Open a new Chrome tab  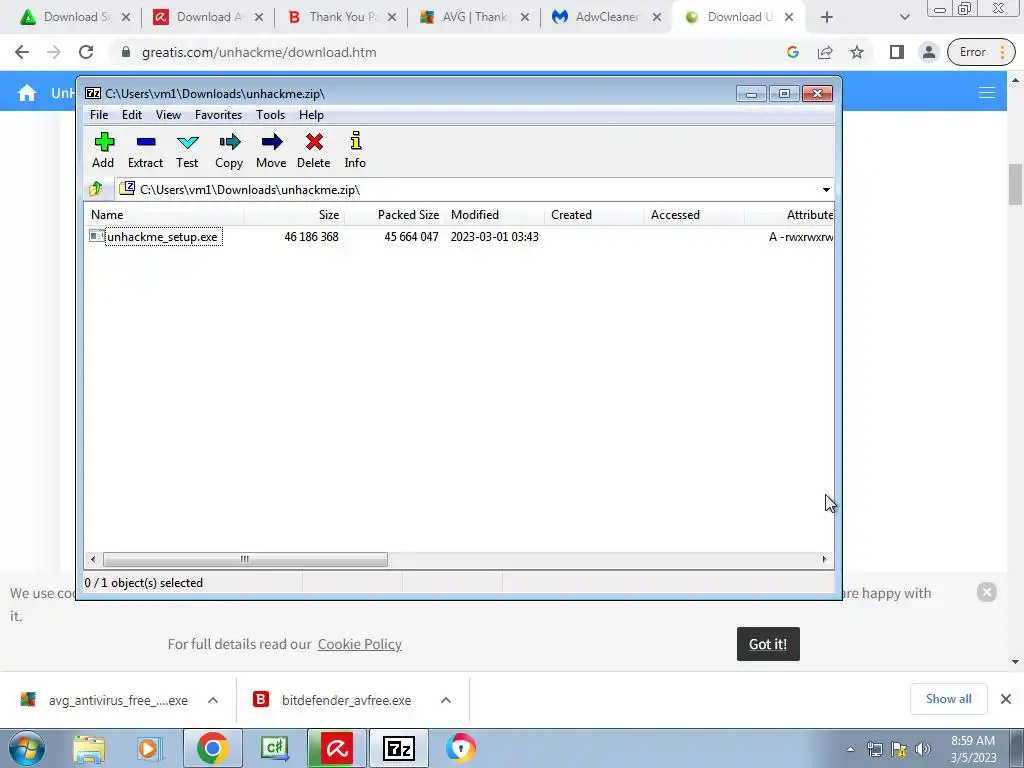click(827, 17)
